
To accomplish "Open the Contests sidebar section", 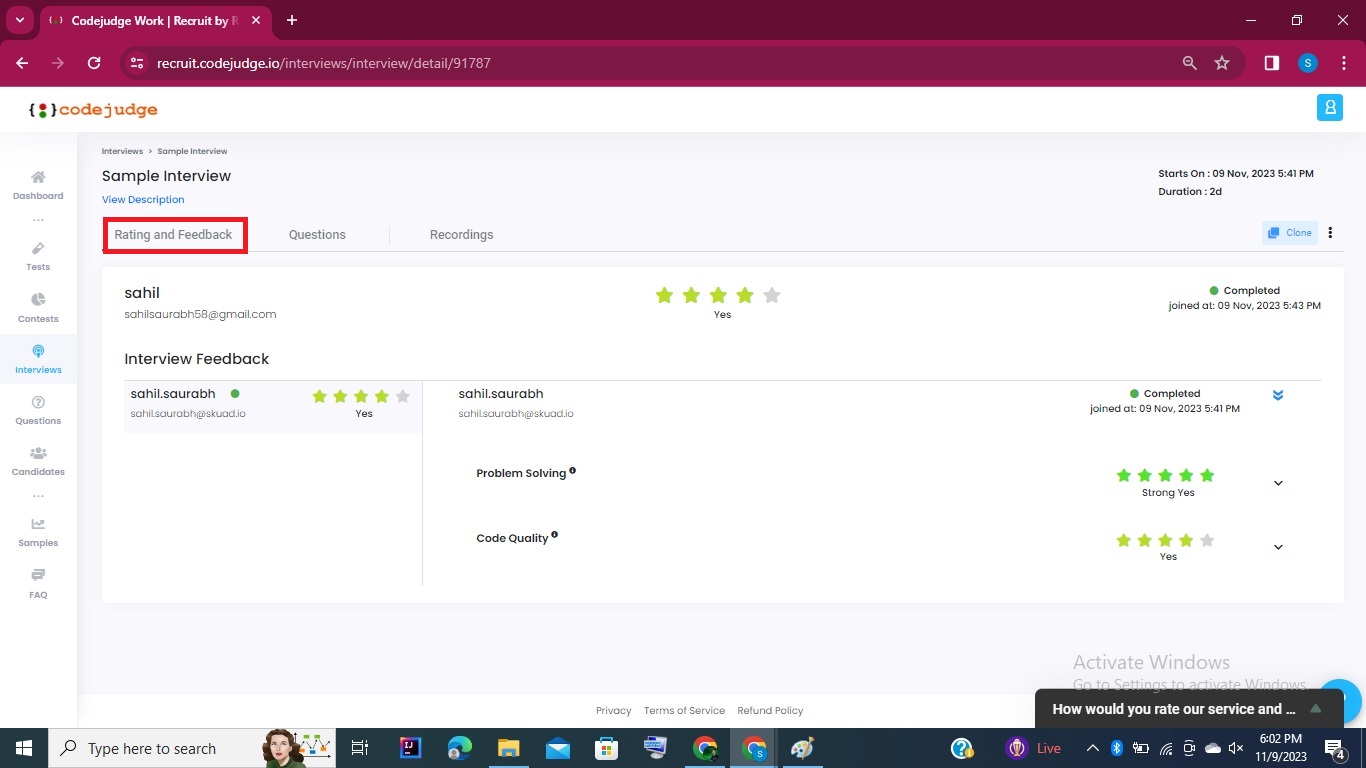I will pyautogui.click(x=38, y=308).
